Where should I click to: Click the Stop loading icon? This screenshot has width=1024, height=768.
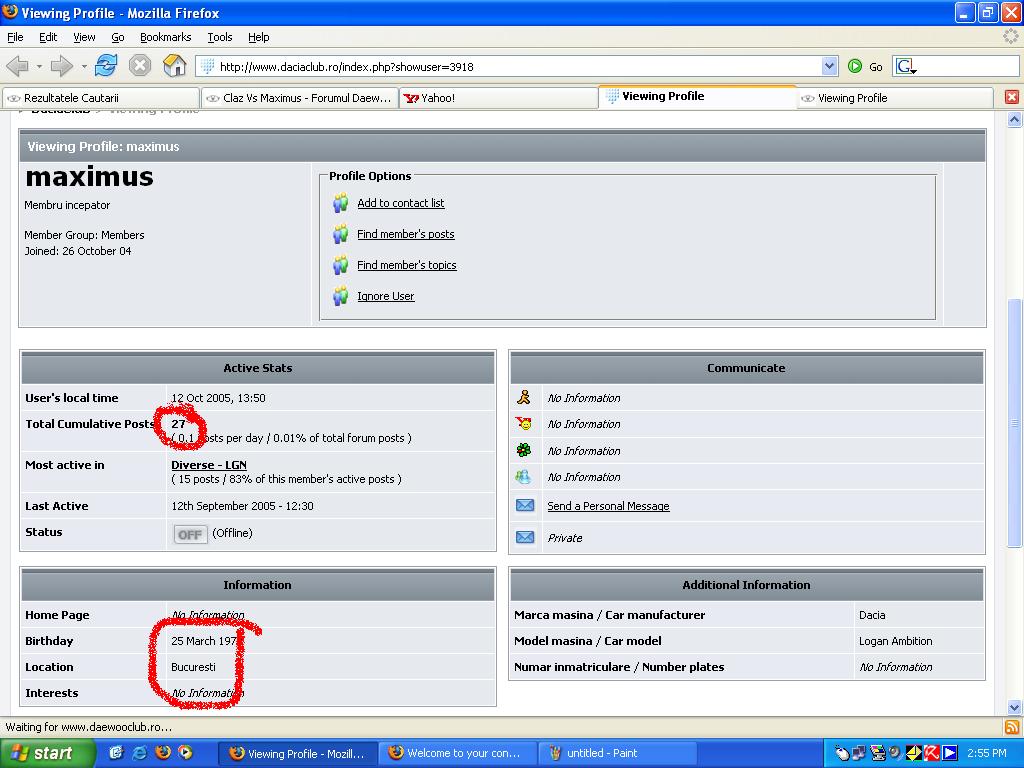click(140, 66)
